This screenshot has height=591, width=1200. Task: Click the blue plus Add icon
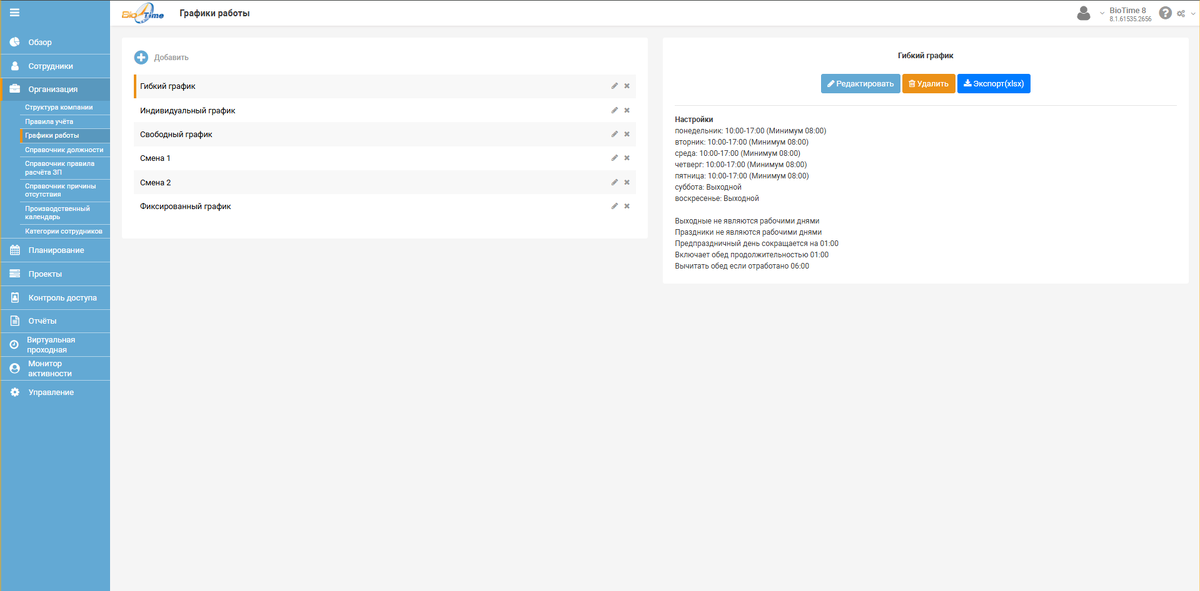point(141,57)
